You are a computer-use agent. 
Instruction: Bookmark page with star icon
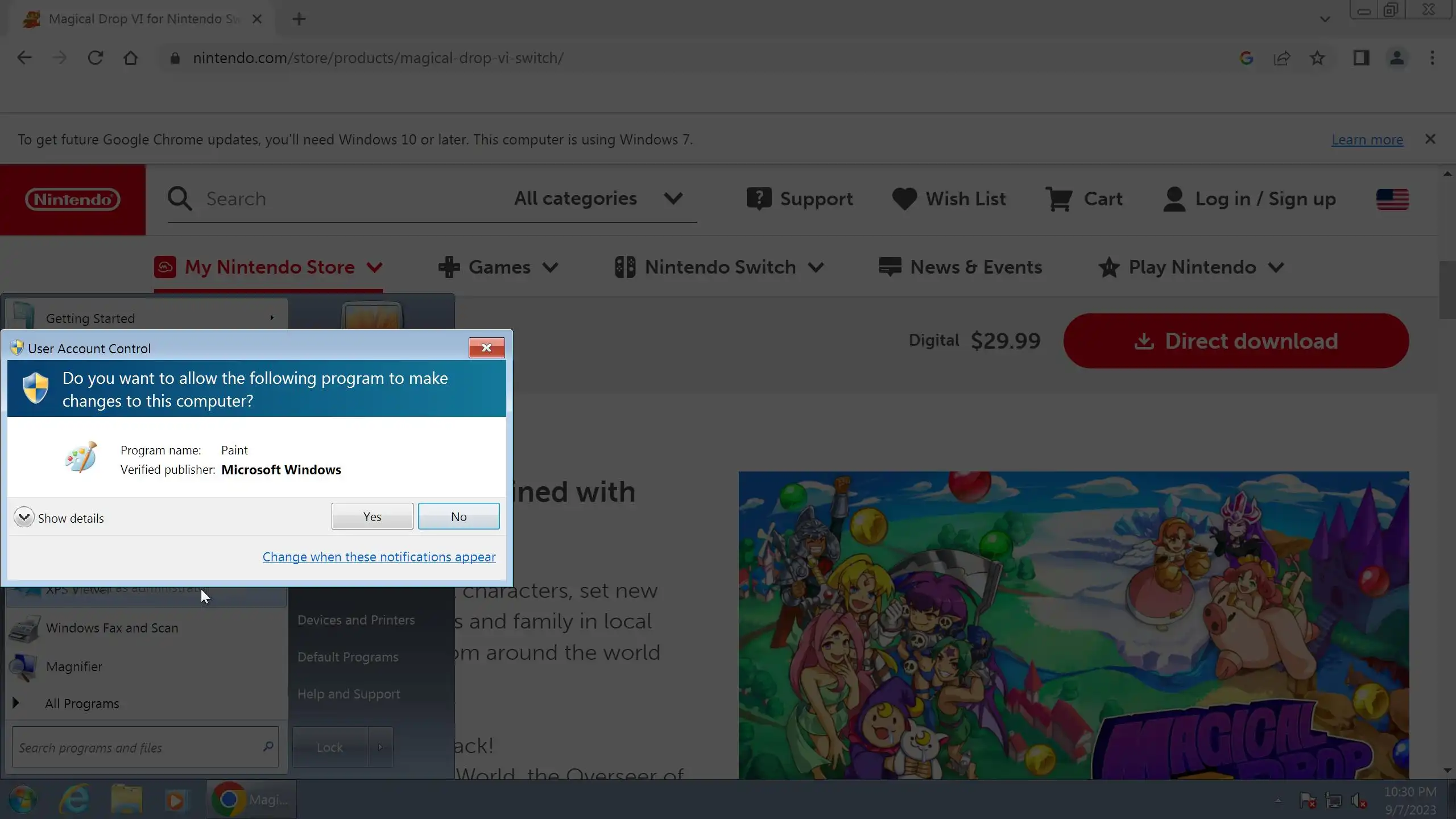pos(1317,58)
